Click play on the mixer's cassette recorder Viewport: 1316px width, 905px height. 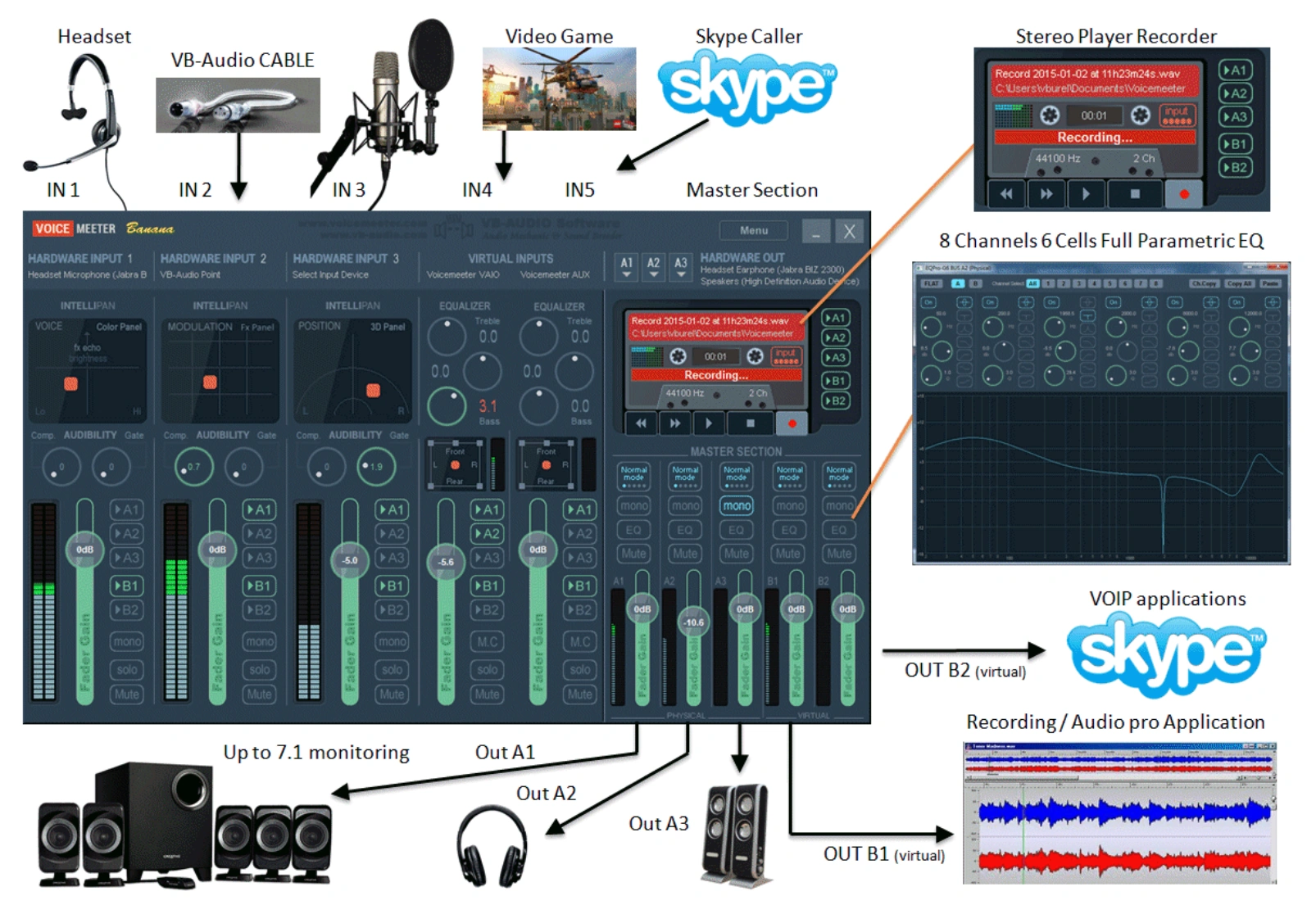click(709, 423)
